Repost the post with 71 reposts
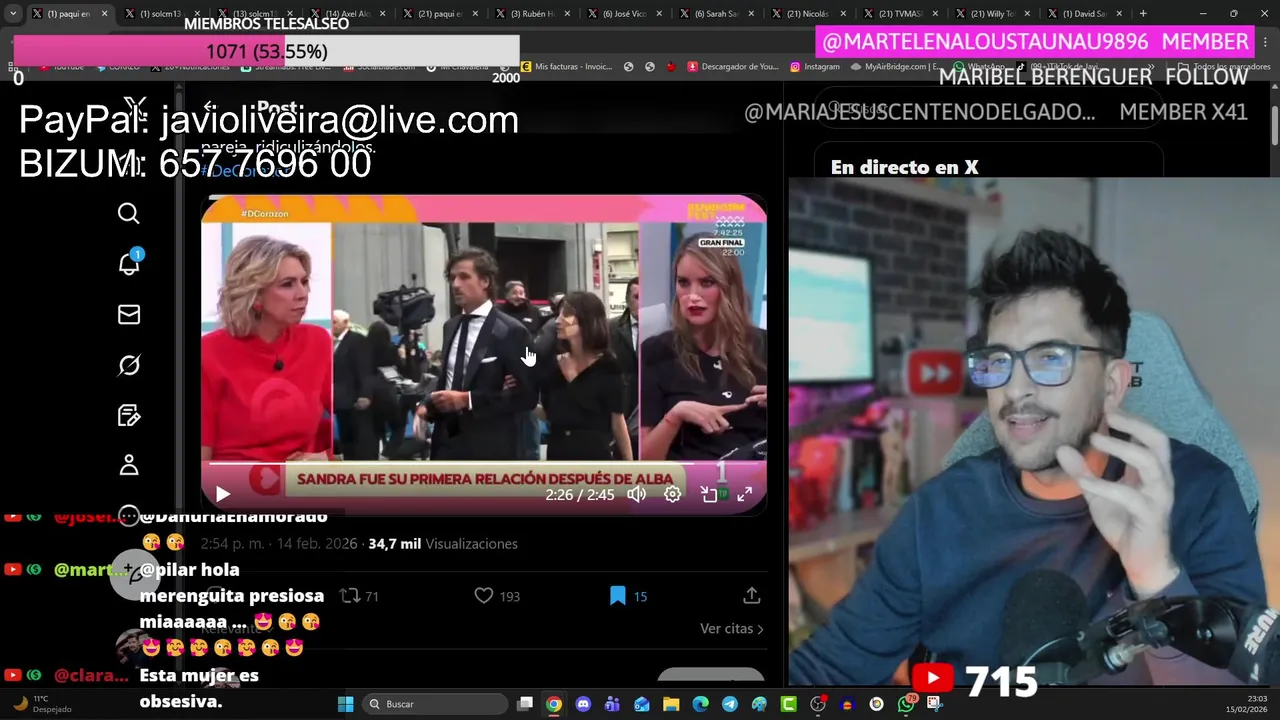This screenshot has height=720, width=1280. tap(359, 596)
